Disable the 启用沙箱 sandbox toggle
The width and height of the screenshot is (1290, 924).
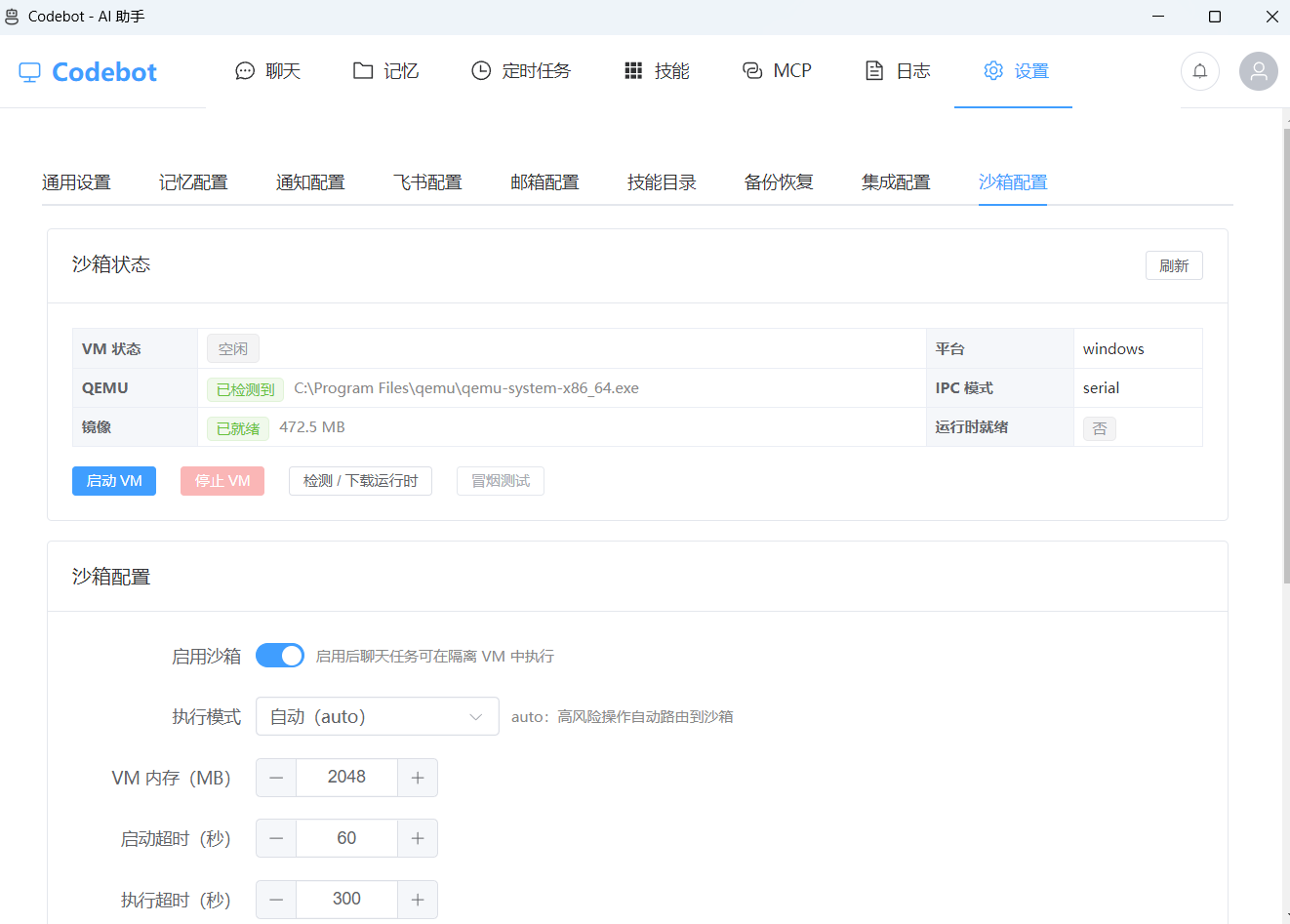280,655
